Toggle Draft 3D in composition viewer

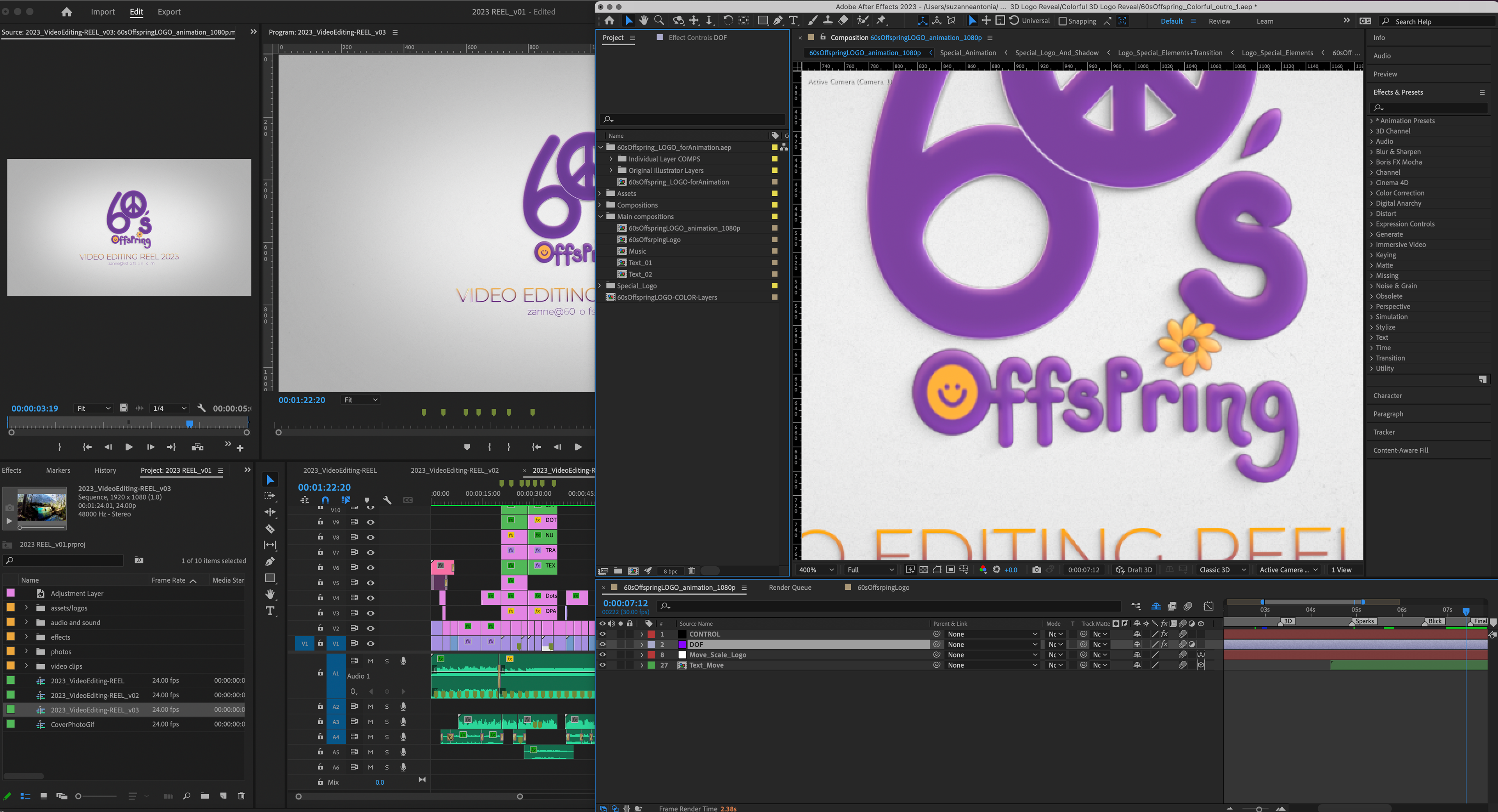(x=1134, y=570)
